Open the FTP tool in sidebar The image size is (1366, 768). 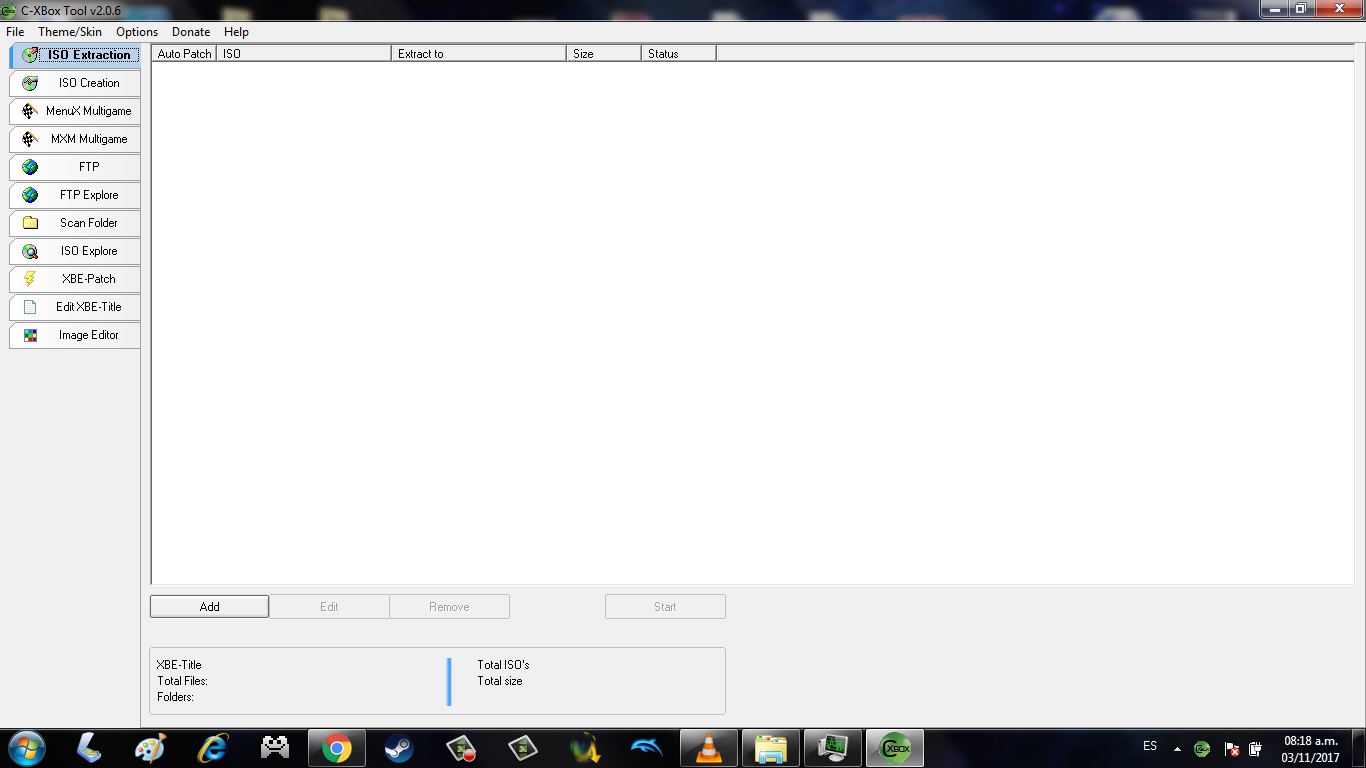click(75, 167)
